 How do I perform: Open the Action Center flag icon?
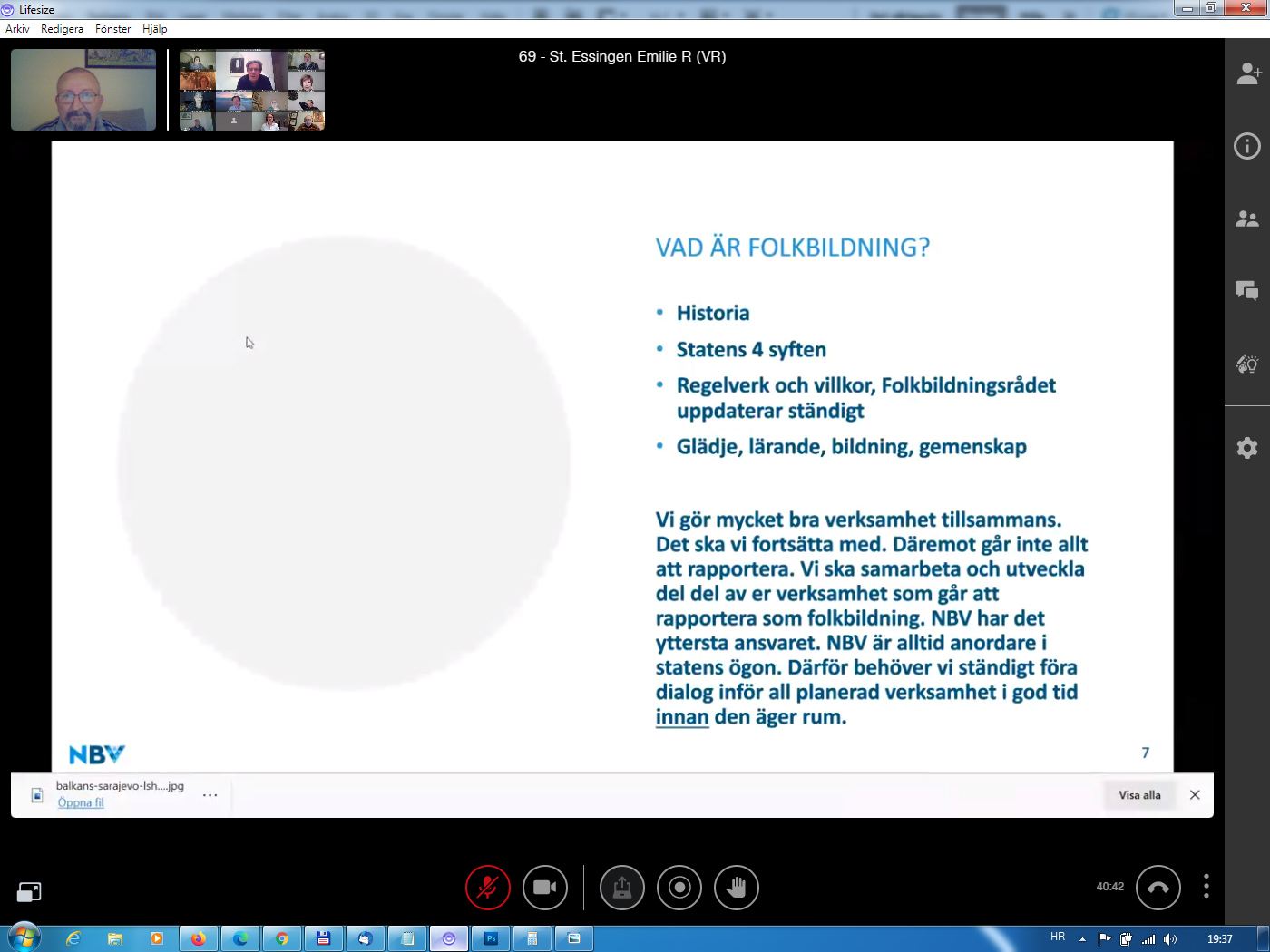1104,939
